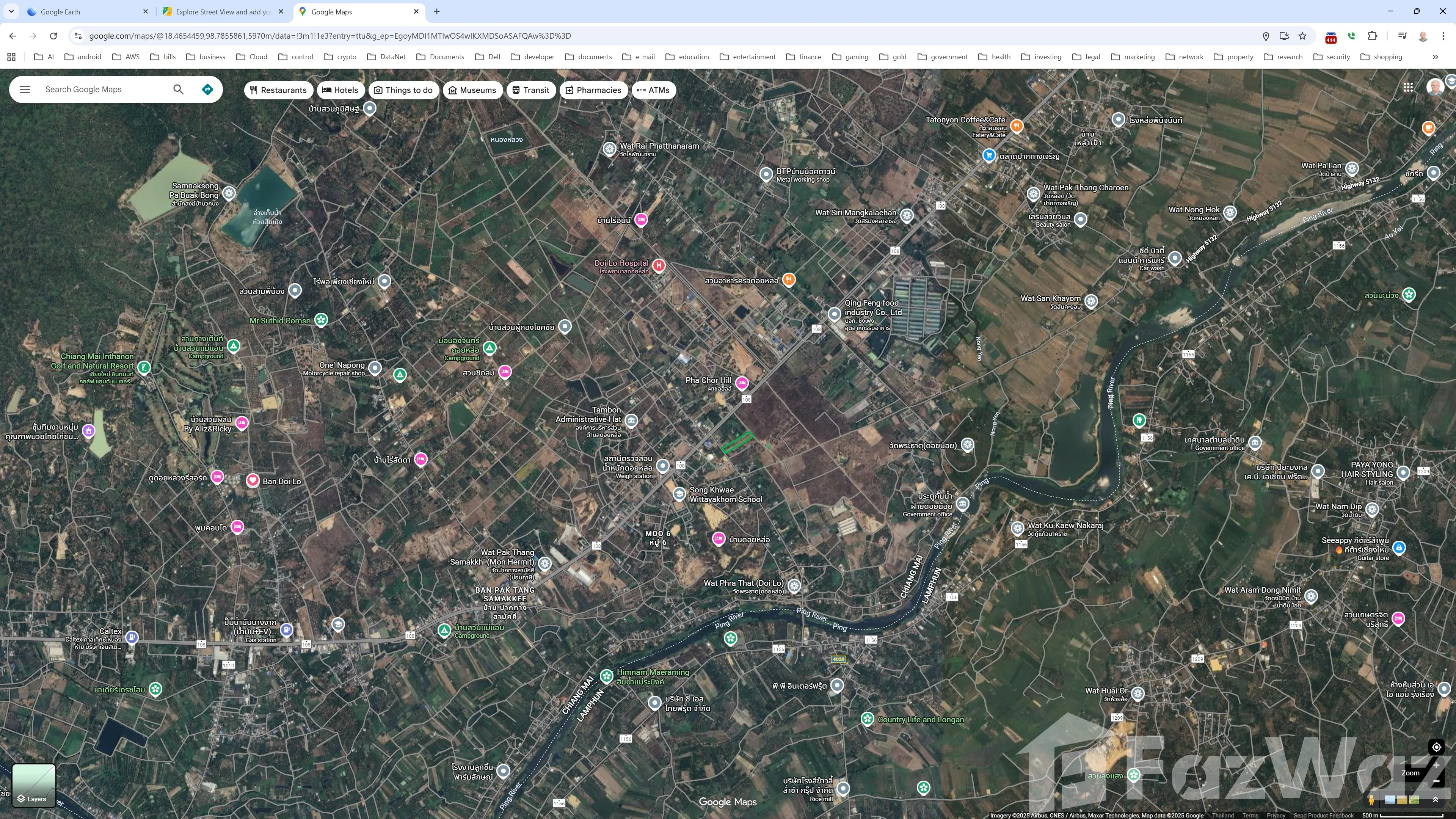Switch to the Google Earth tab
The width and height of the screenshot is (1456, 819).
[85, 11]
